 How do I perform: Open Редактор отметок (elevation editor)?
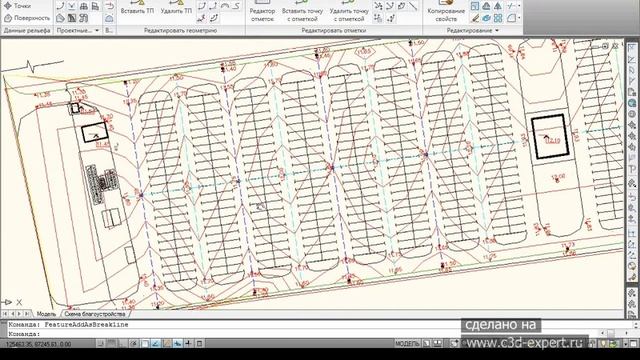262,11
